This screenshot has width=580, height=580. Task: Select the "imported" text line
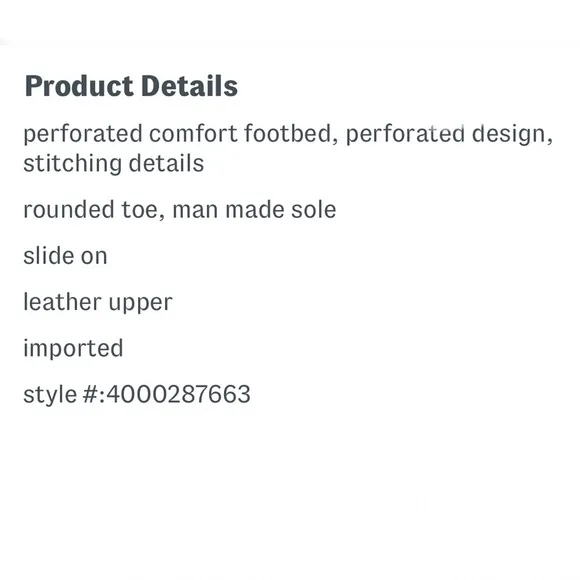point(73,349)
